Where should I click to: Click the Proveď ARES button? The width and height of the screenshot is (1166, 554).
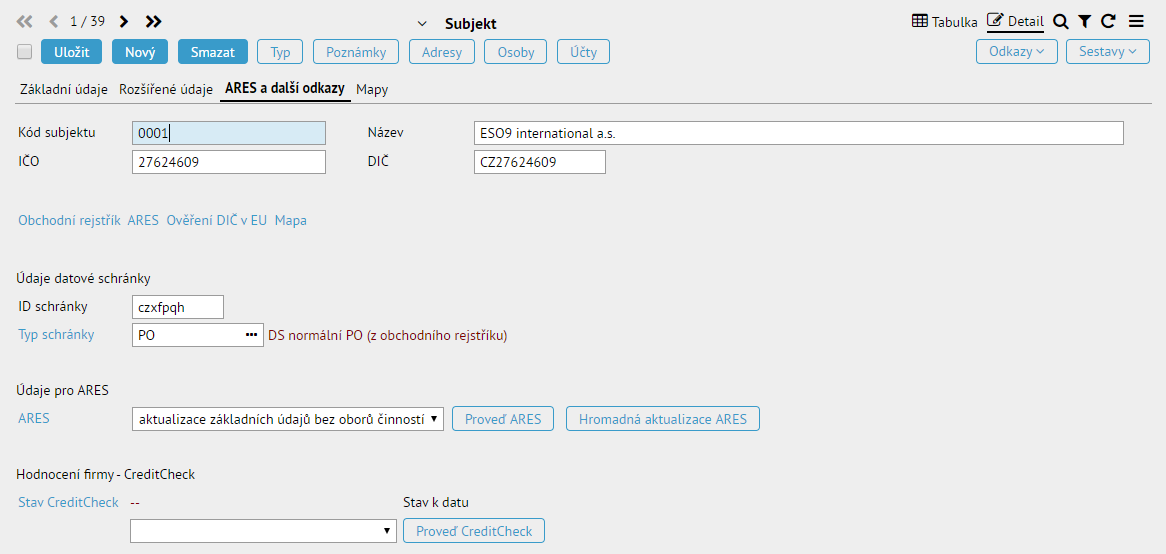tap(503, 419)
